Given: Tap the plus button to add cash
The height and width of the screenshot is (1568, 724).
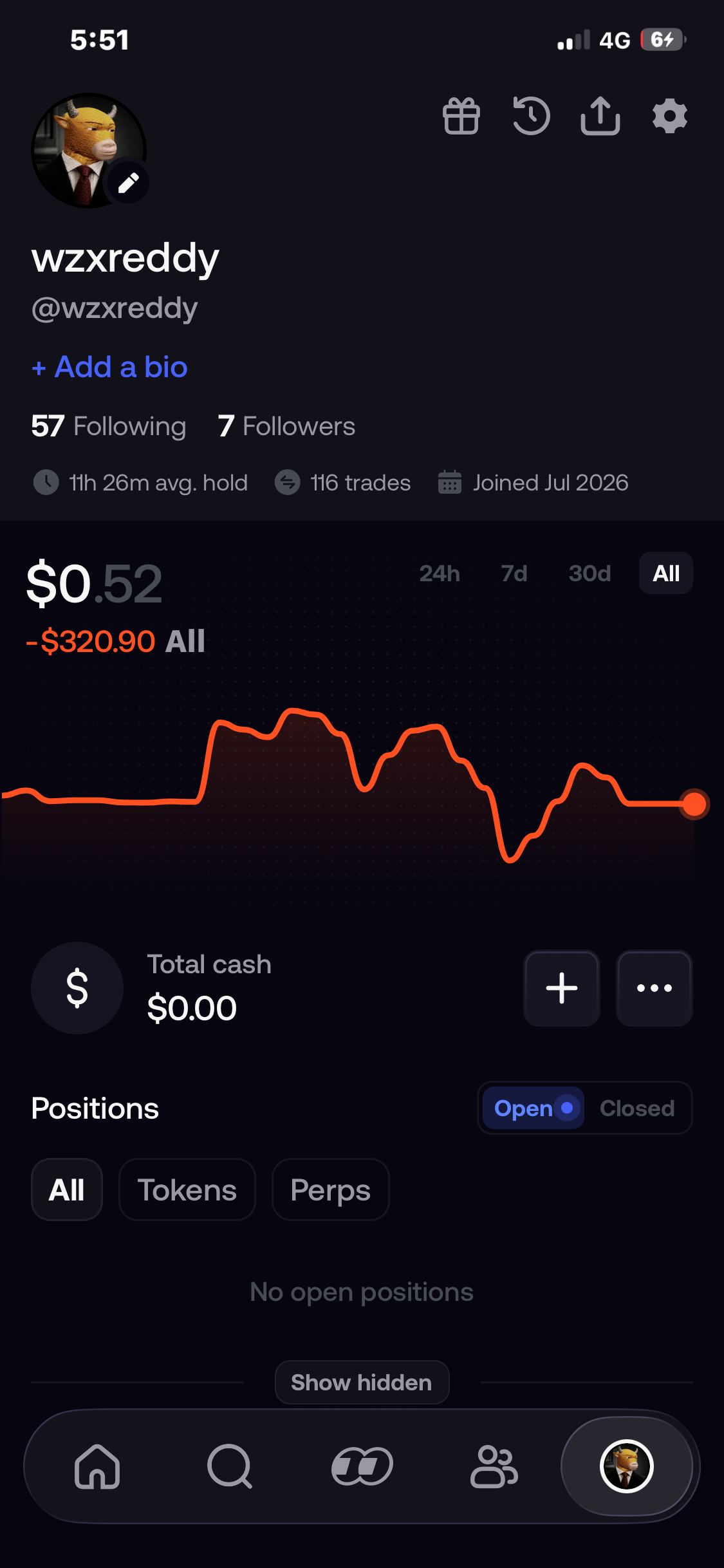Looking at the screenshot, I should pyautogui.click(x=562, y=988).
